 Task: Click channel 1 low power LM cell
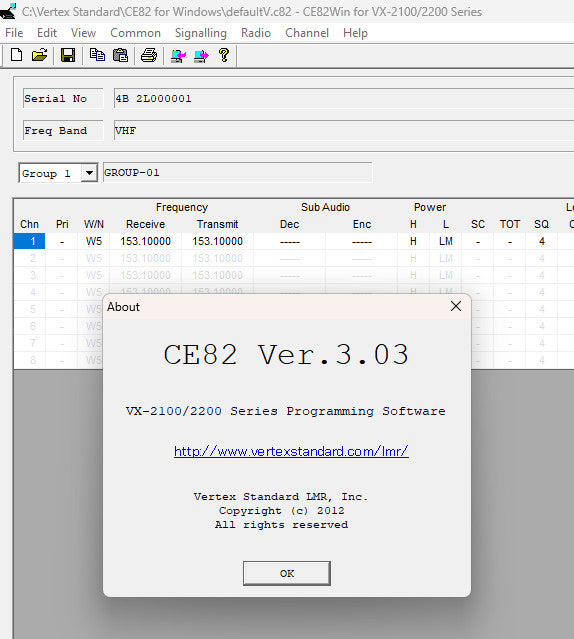click(x=446, y=241)
